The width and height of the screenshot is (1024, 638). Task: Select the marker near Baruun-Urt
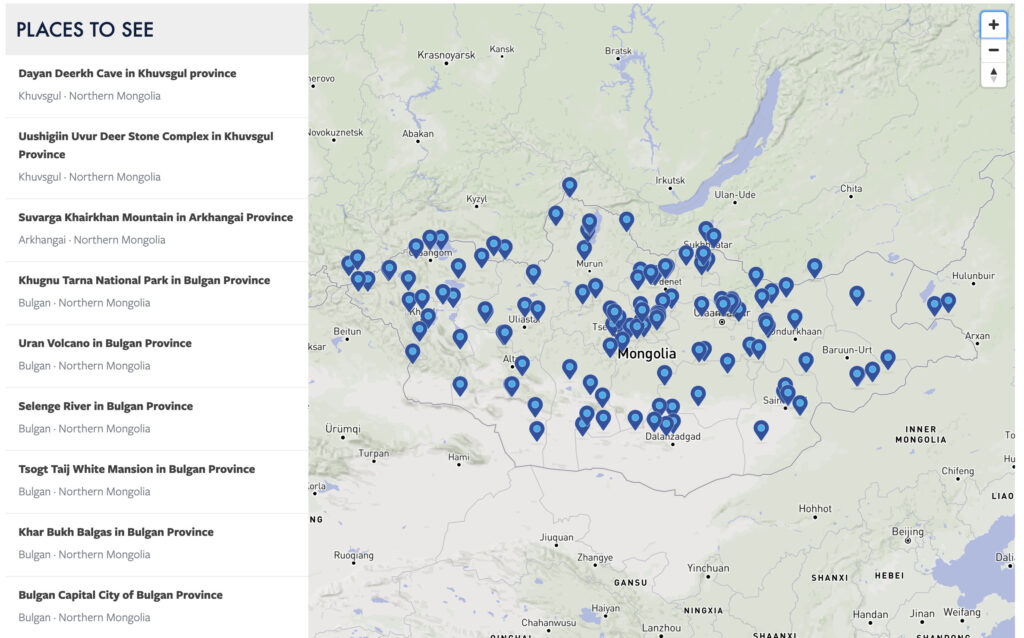tap(856, 374)
